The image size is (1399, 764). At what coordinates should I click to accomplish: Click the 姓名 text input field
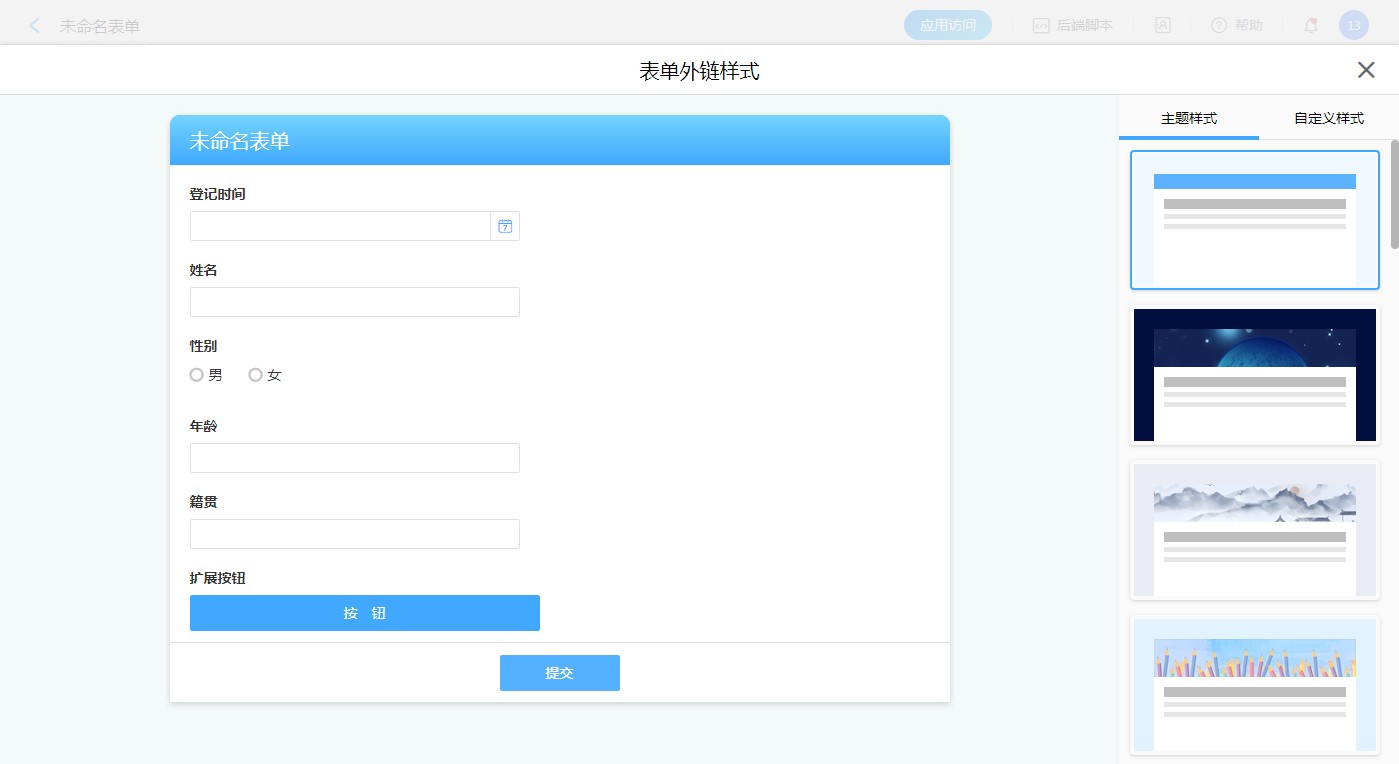pos(354,302)
